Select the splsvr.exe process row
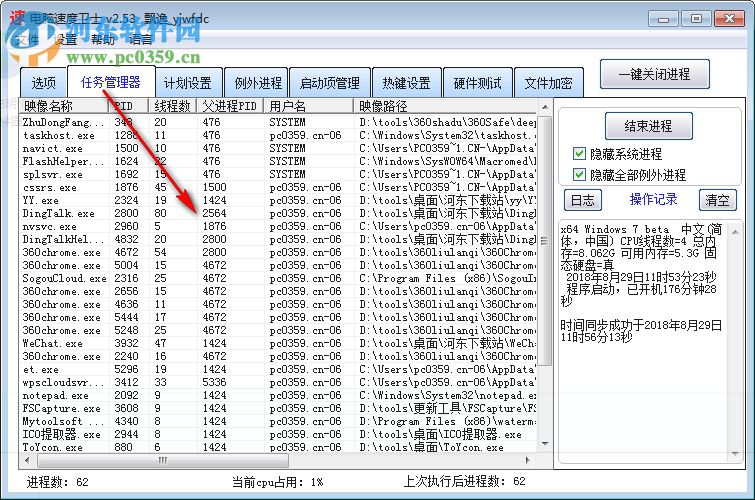The image size is (755, 500). pos(278,174)
